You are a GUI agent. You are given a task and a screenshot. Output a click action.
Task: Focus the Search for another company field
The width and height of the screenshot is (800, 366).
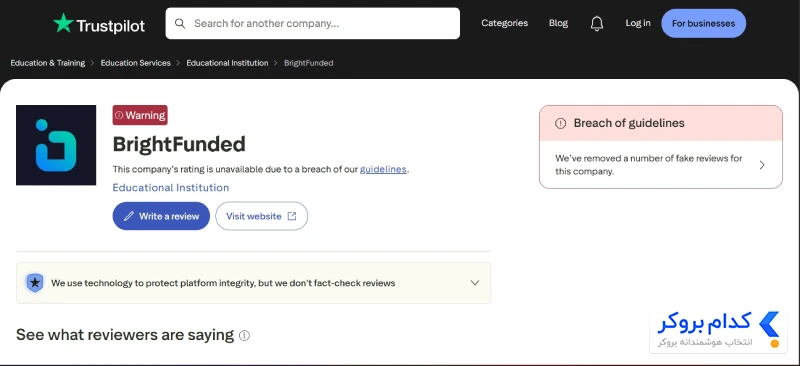313,23
